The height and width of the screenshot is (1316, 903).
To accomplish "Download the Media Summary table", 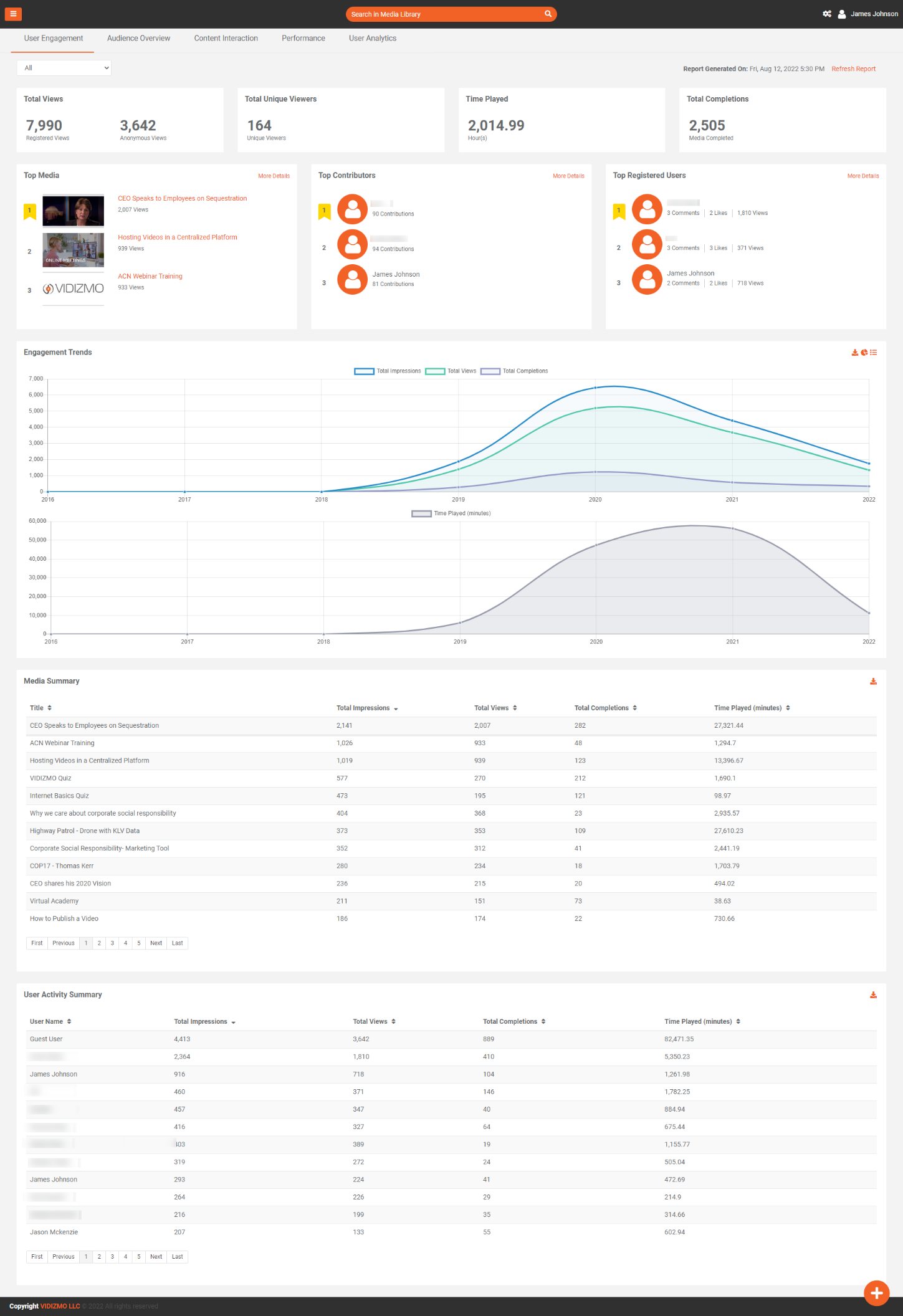I will 873,682.
